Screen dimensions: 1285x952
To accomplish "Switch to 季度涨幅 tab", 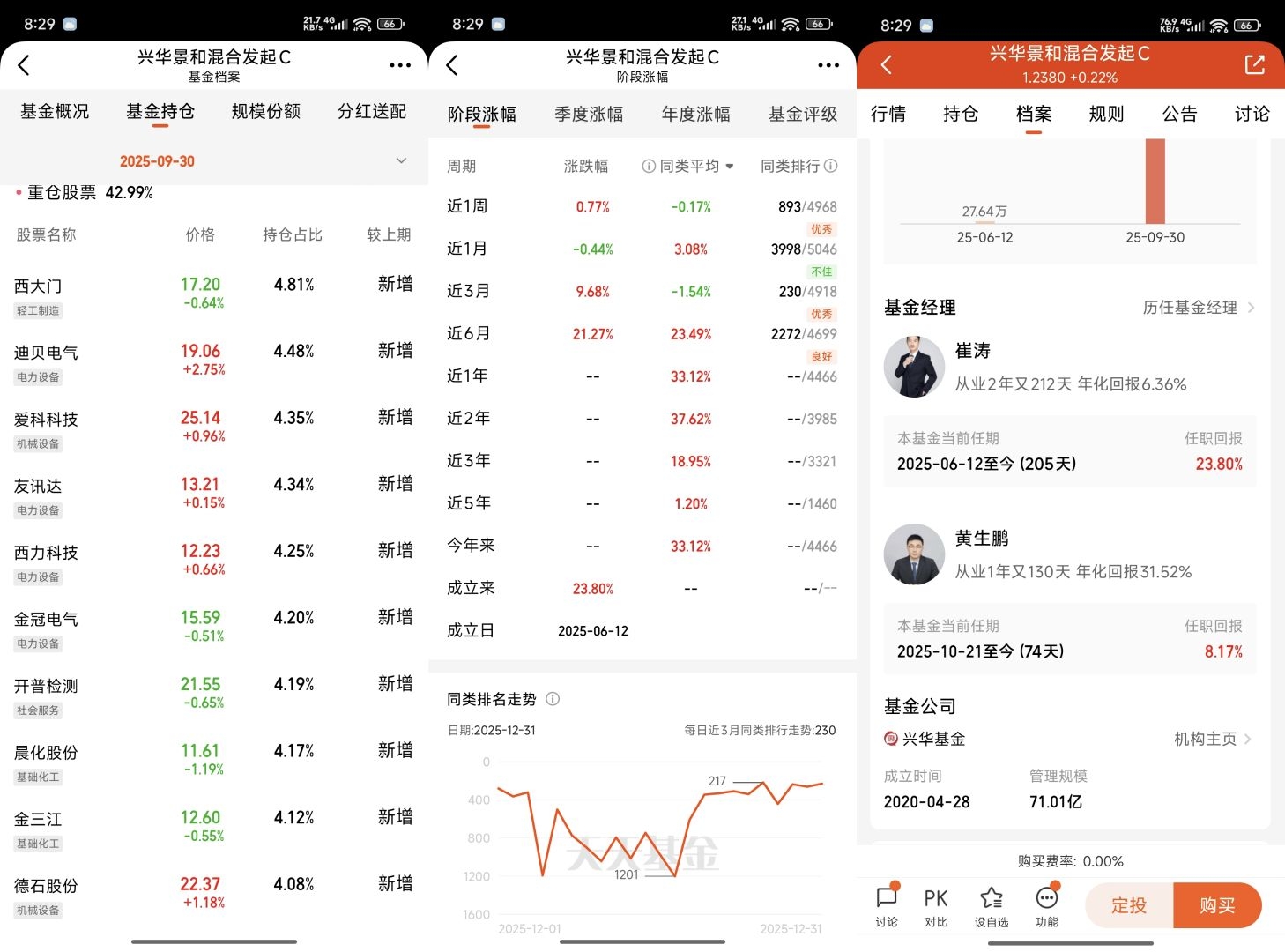I will [x=589, y=115].
